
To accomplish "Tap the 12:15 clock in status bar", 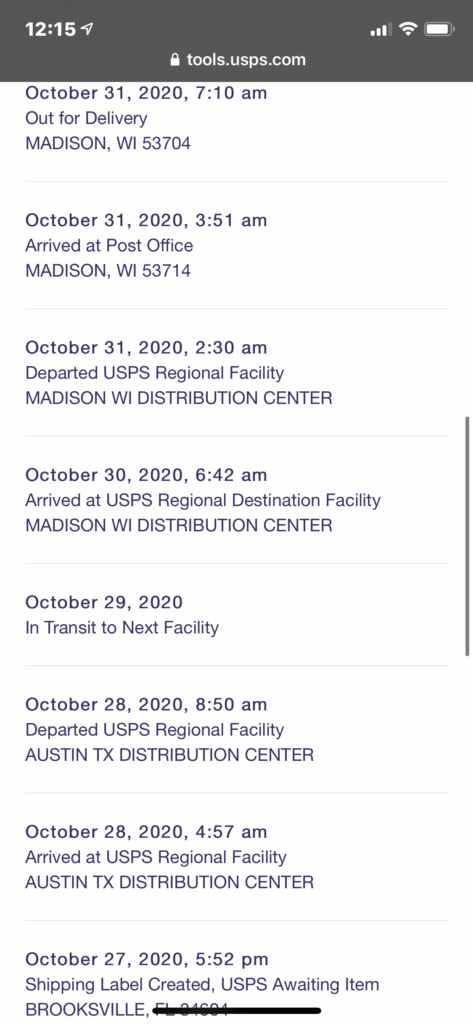I will (x=50, y=29).
